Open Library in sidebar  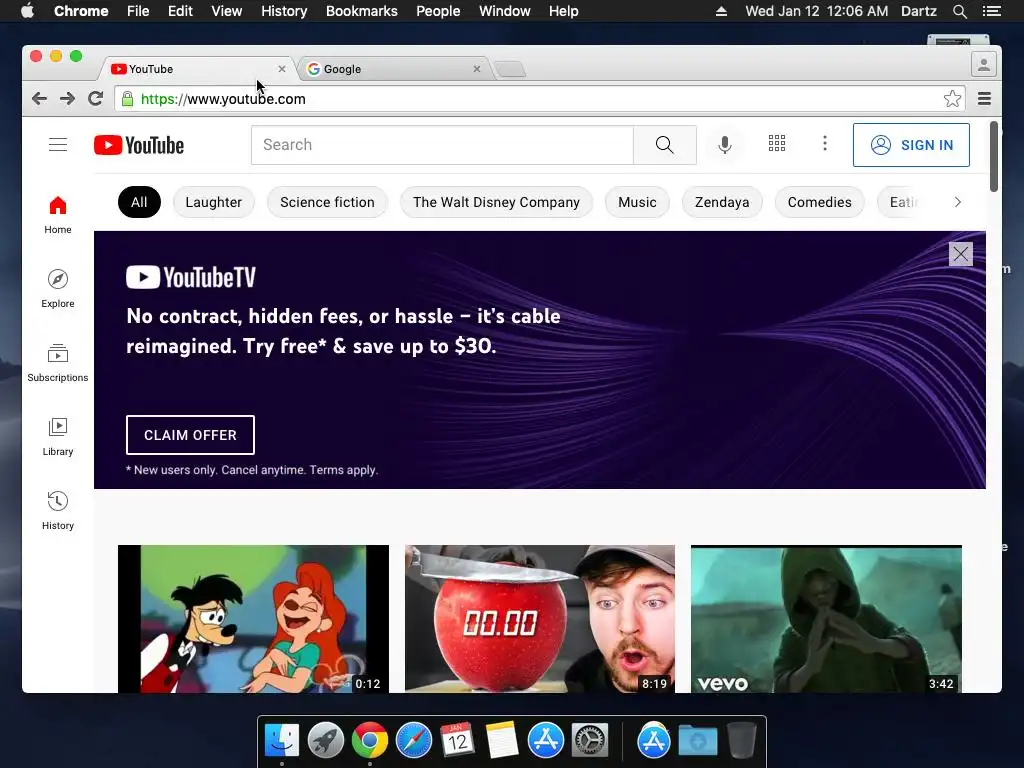(58, 437)
